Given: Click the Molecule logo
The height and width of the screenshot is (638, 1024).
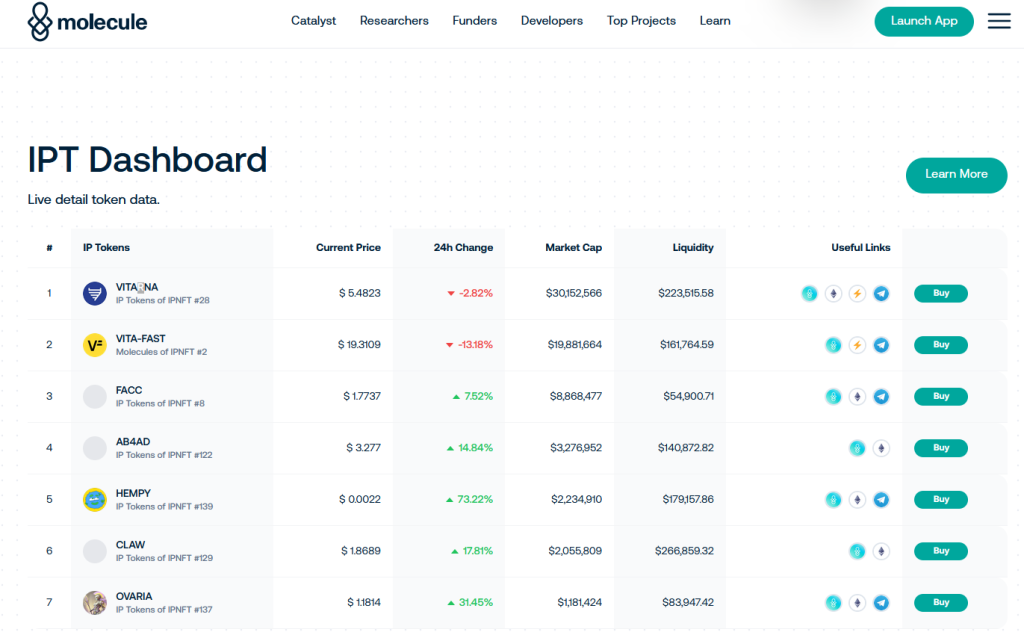Looking at the screenshot, I should (x=87, y=22).
